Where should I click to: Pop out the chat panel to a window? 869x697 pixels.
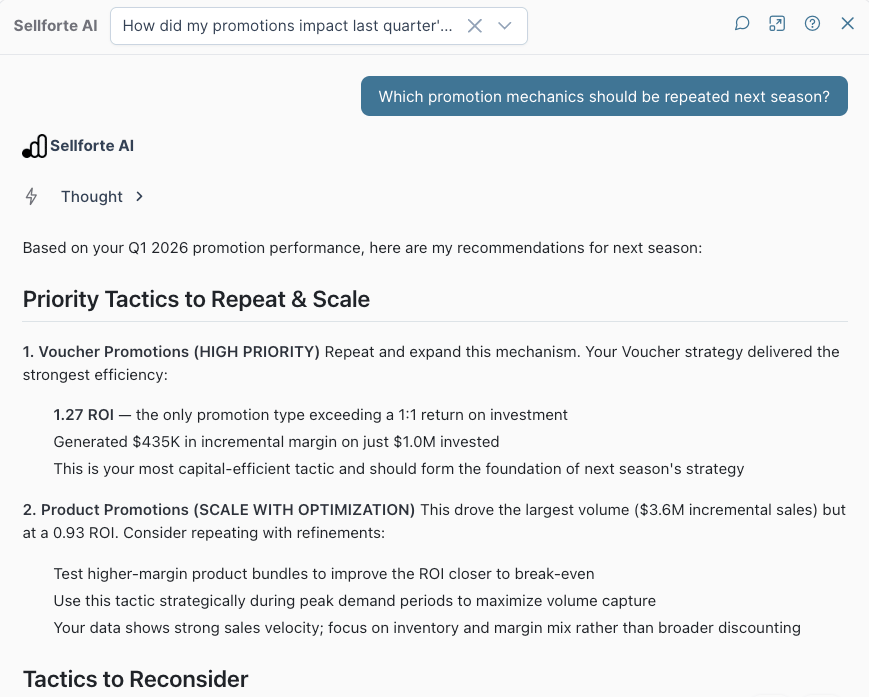[x=777, y=23]
